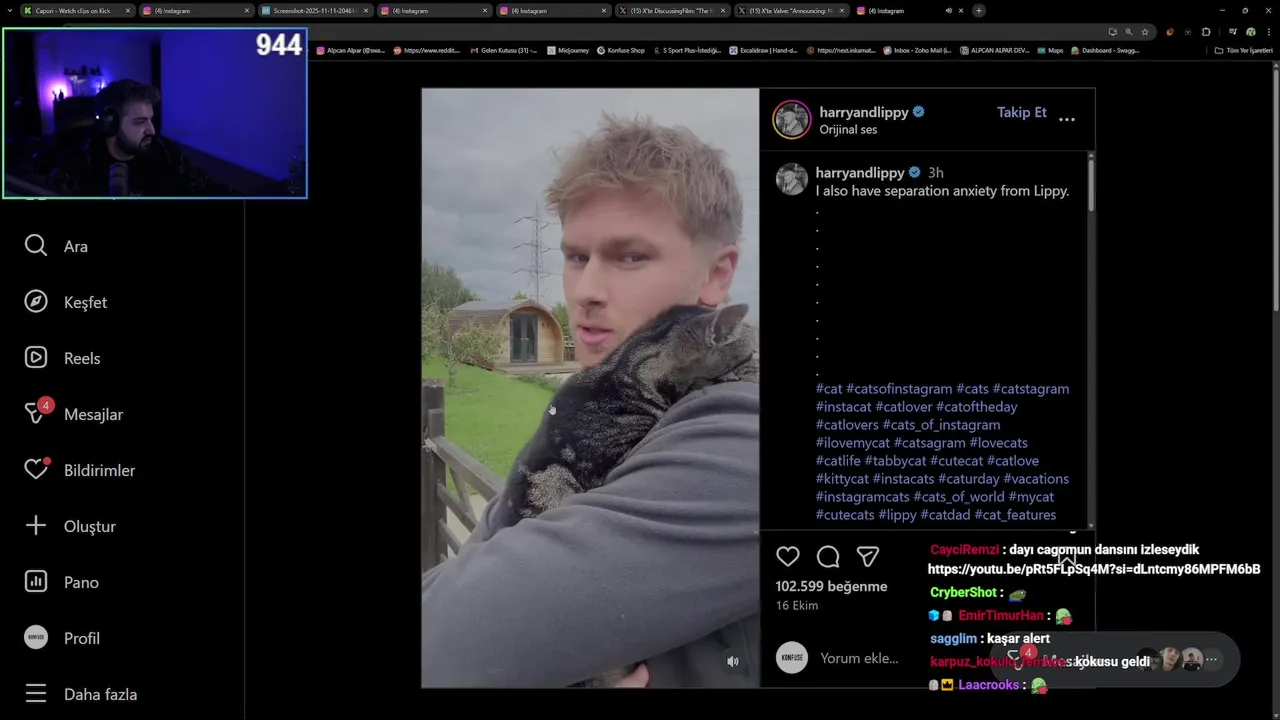Click the Takip Et follow button
Image resolution: width=1280 pixels, height=720 pixels.
point(1021,112)
